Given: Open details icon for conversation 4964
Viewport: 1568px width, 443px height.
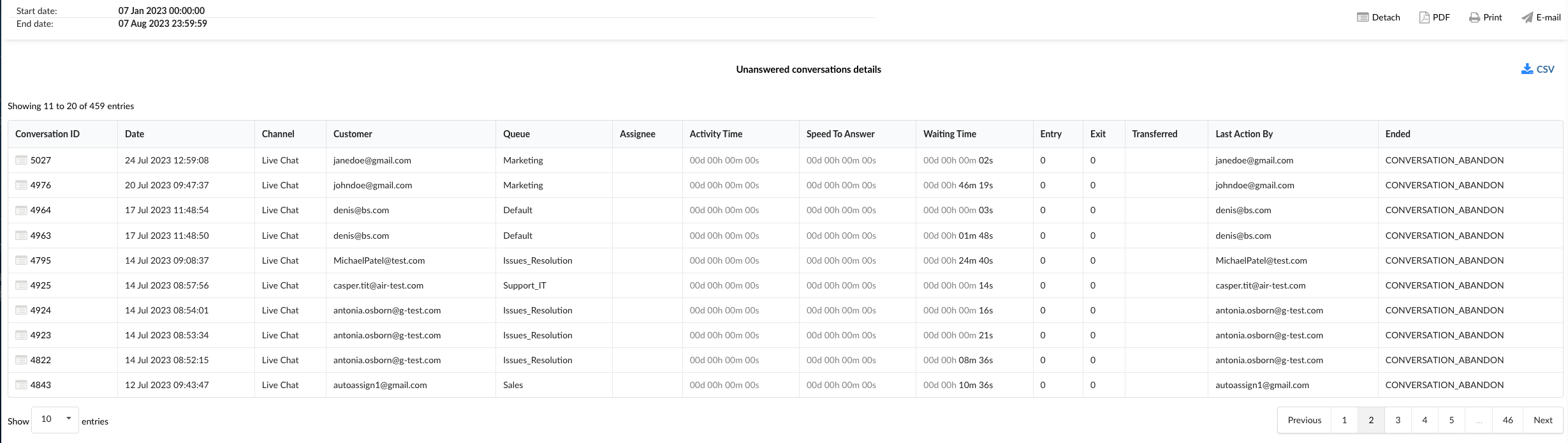Looking at the screenshot, I should click(x=21, y=210).
